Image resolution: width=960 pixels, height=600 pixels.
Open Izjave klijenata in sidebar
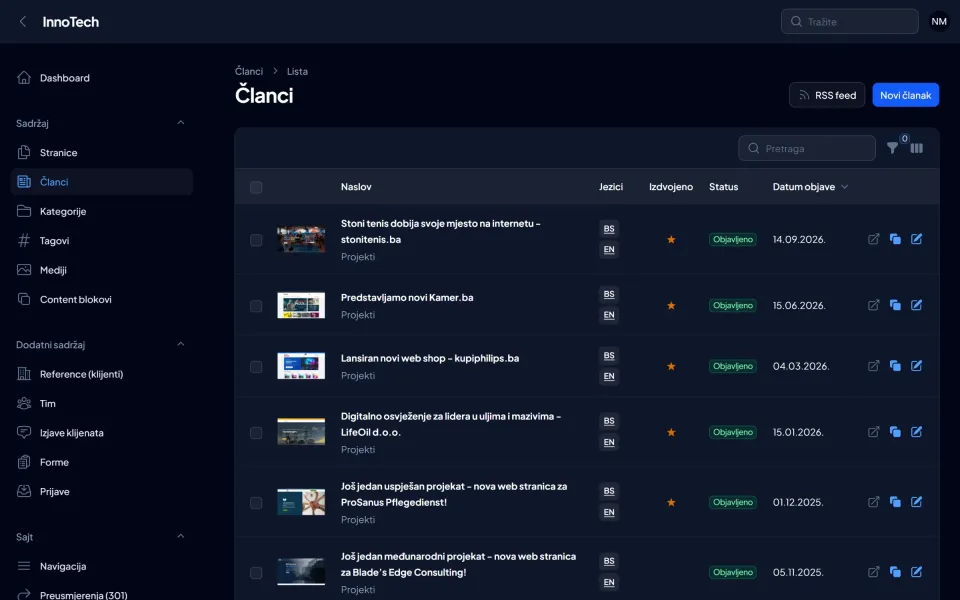tap(102, 433)
